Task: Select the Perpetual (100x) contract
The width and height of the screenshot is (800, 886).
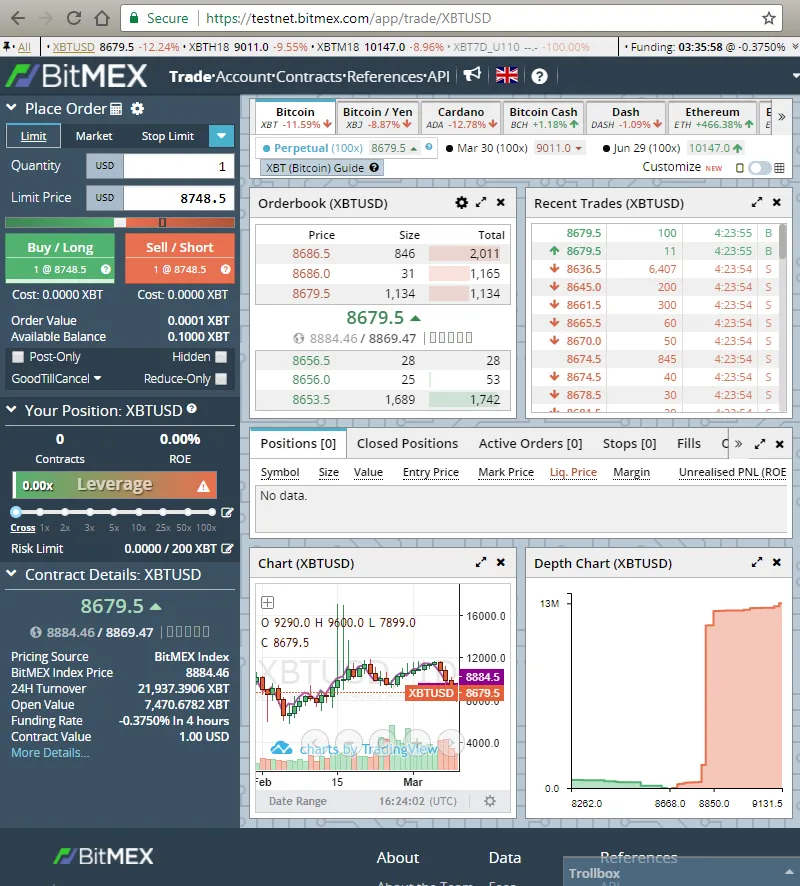Action: 312,148
